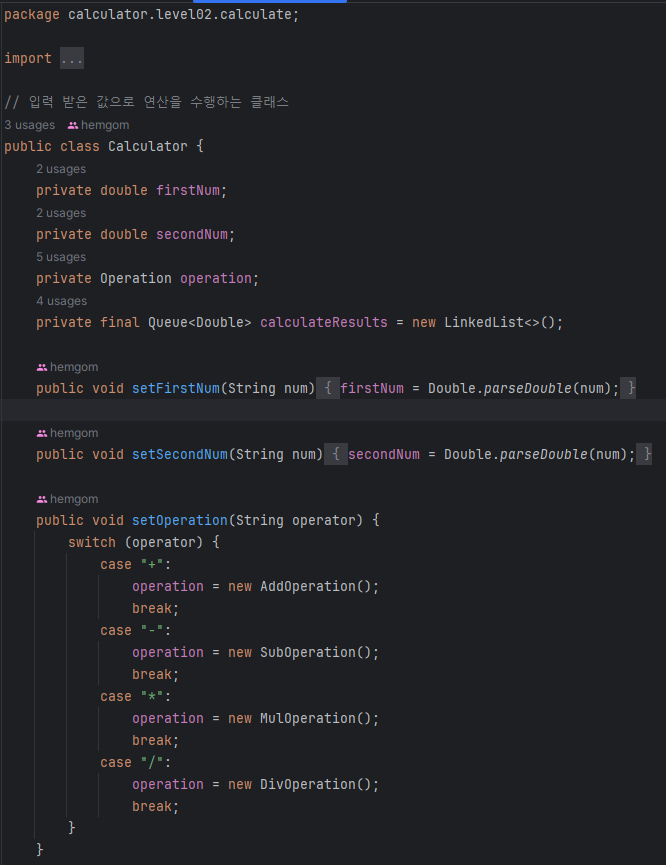
Task: Click the author people icon above setFirstNum
Action: point(42,367)
